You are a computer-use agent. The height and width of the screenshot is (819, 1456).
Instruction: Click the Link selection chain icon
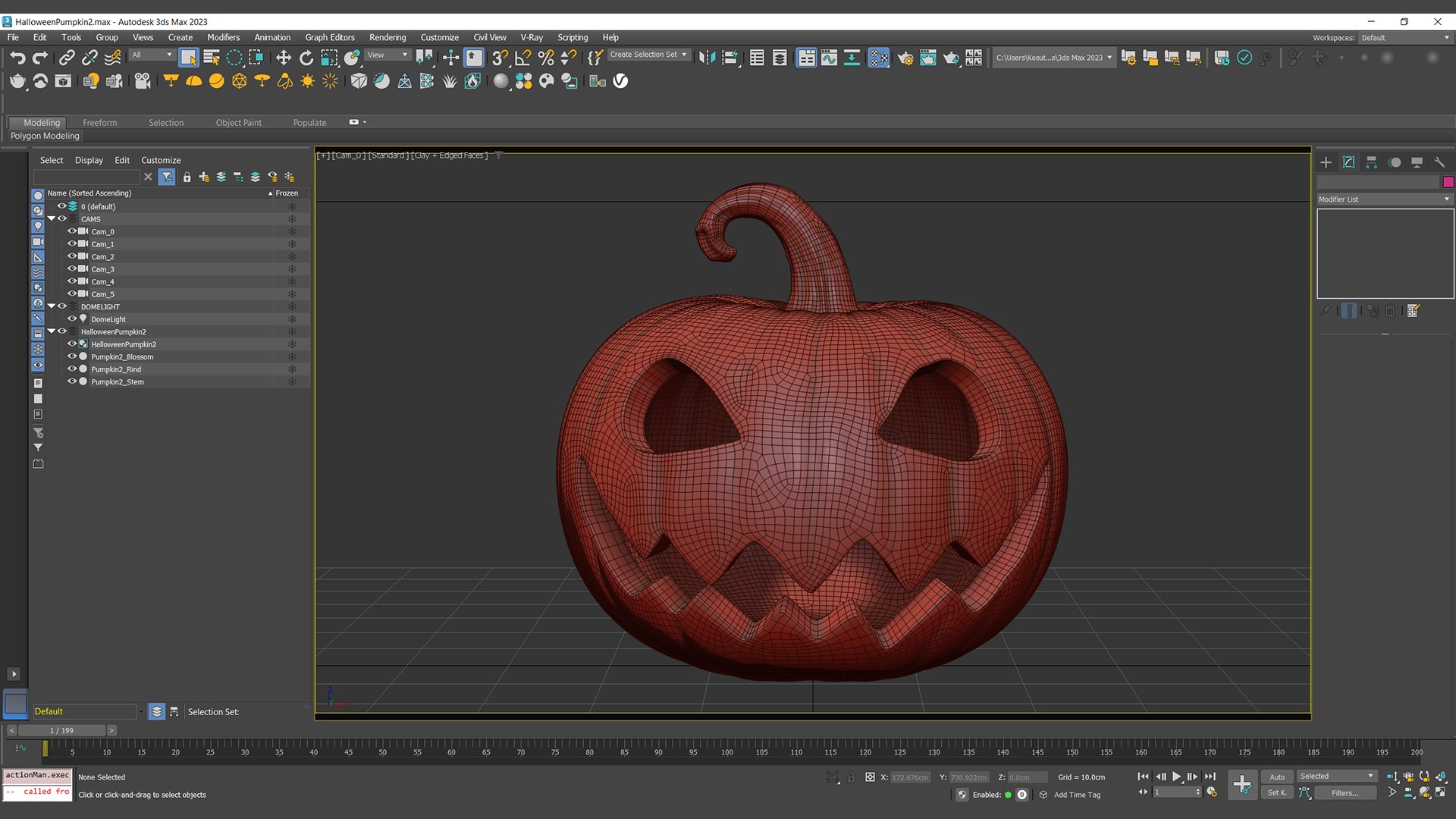click(x=67, y=58)
